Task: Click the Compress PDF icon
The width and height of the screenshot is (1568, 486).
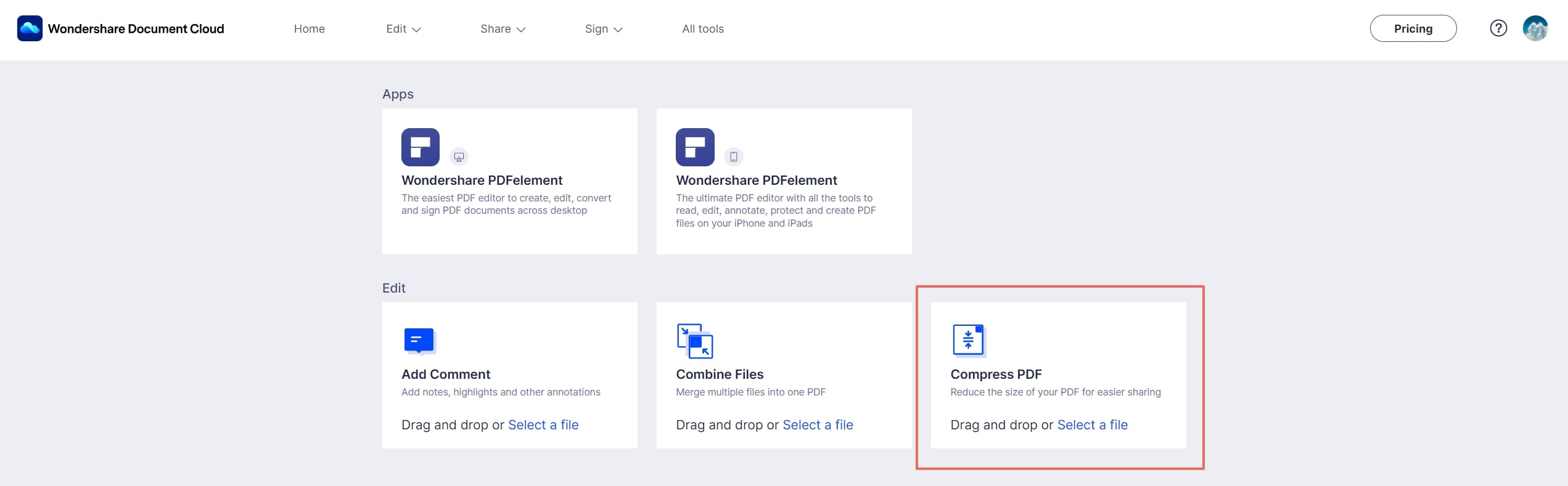Action: 969,340
